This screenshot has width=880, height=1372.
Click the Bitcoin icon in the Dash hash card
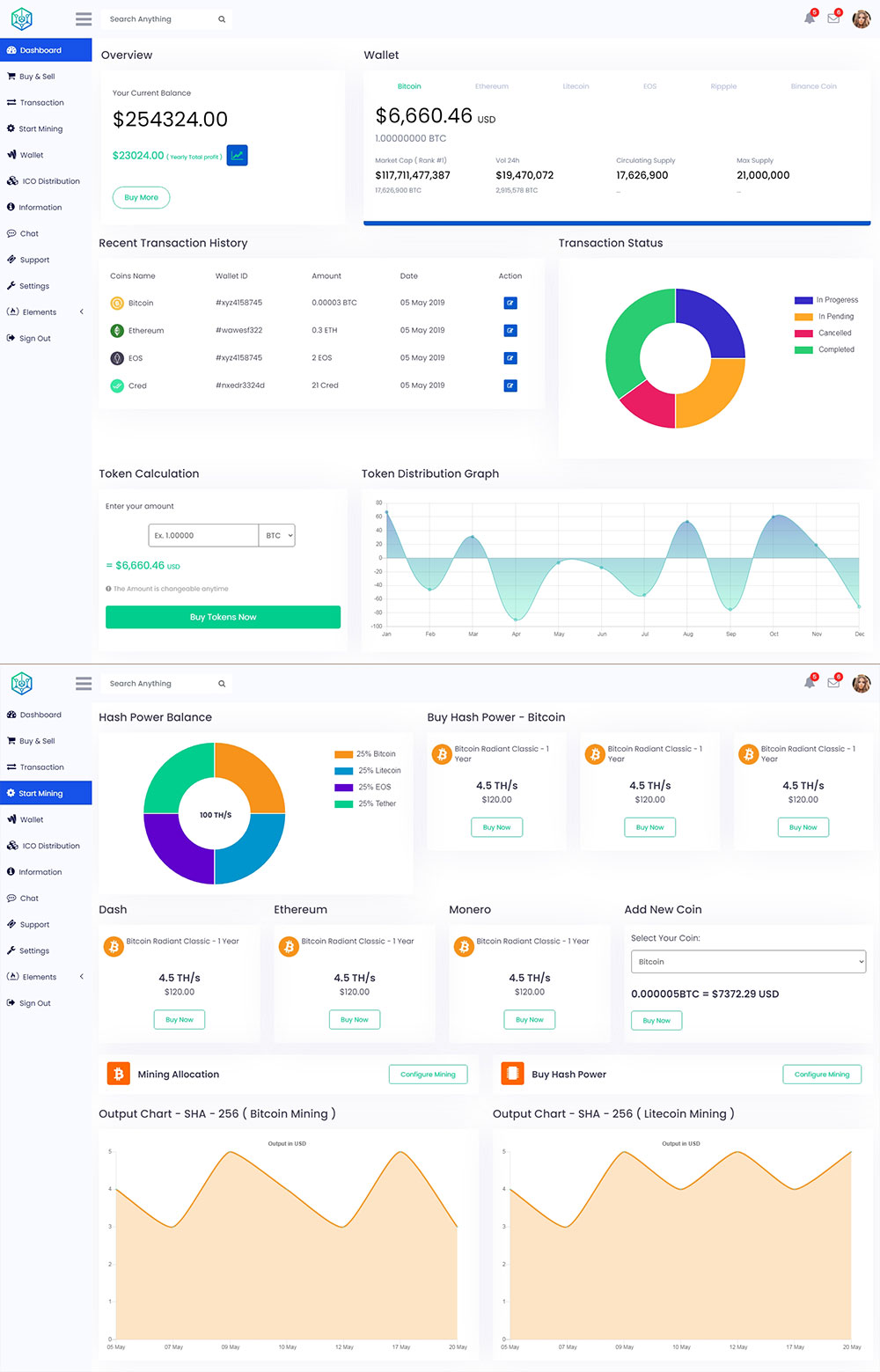pyautogui.click(x=114, y=947)
